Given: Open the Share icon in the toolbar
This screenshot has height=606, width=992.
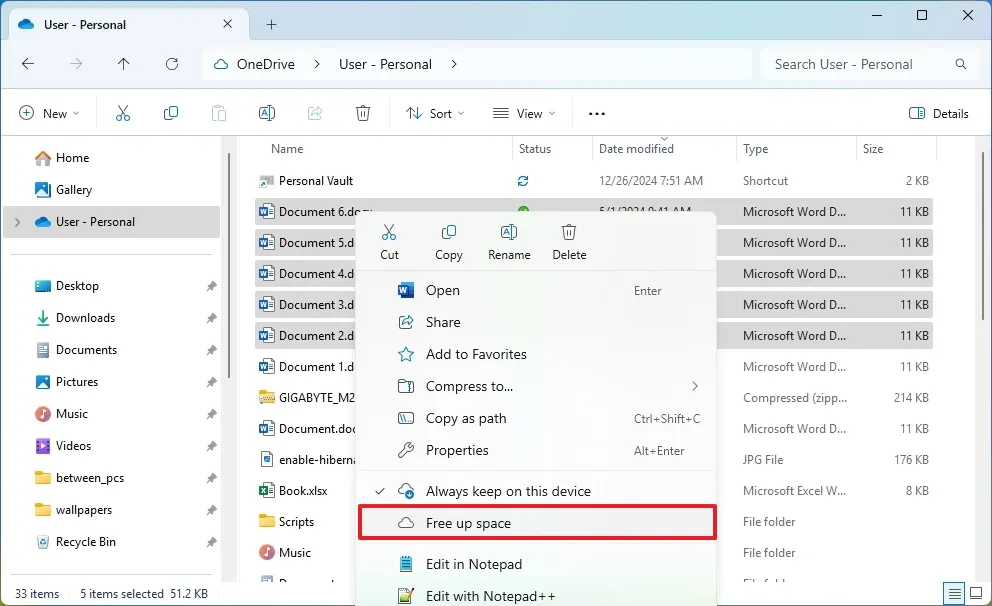Looking at the screenshot, I should 315,113.
